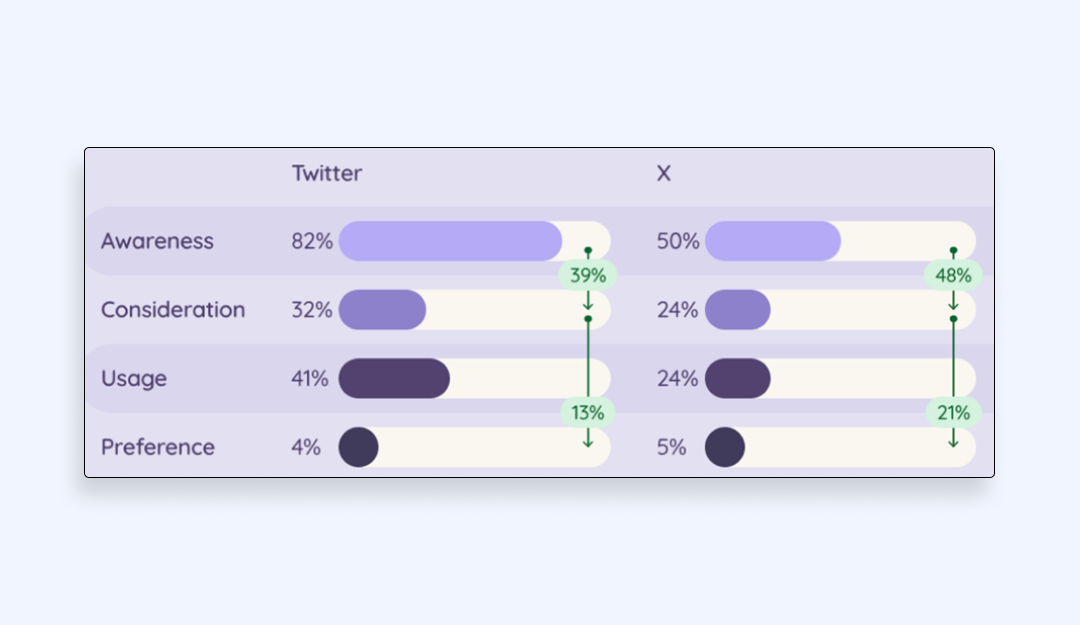Click X's 5% preference dot
The width and height of the screenshot is (1080, 625).
pyautogui.click(x=725, y=447)
